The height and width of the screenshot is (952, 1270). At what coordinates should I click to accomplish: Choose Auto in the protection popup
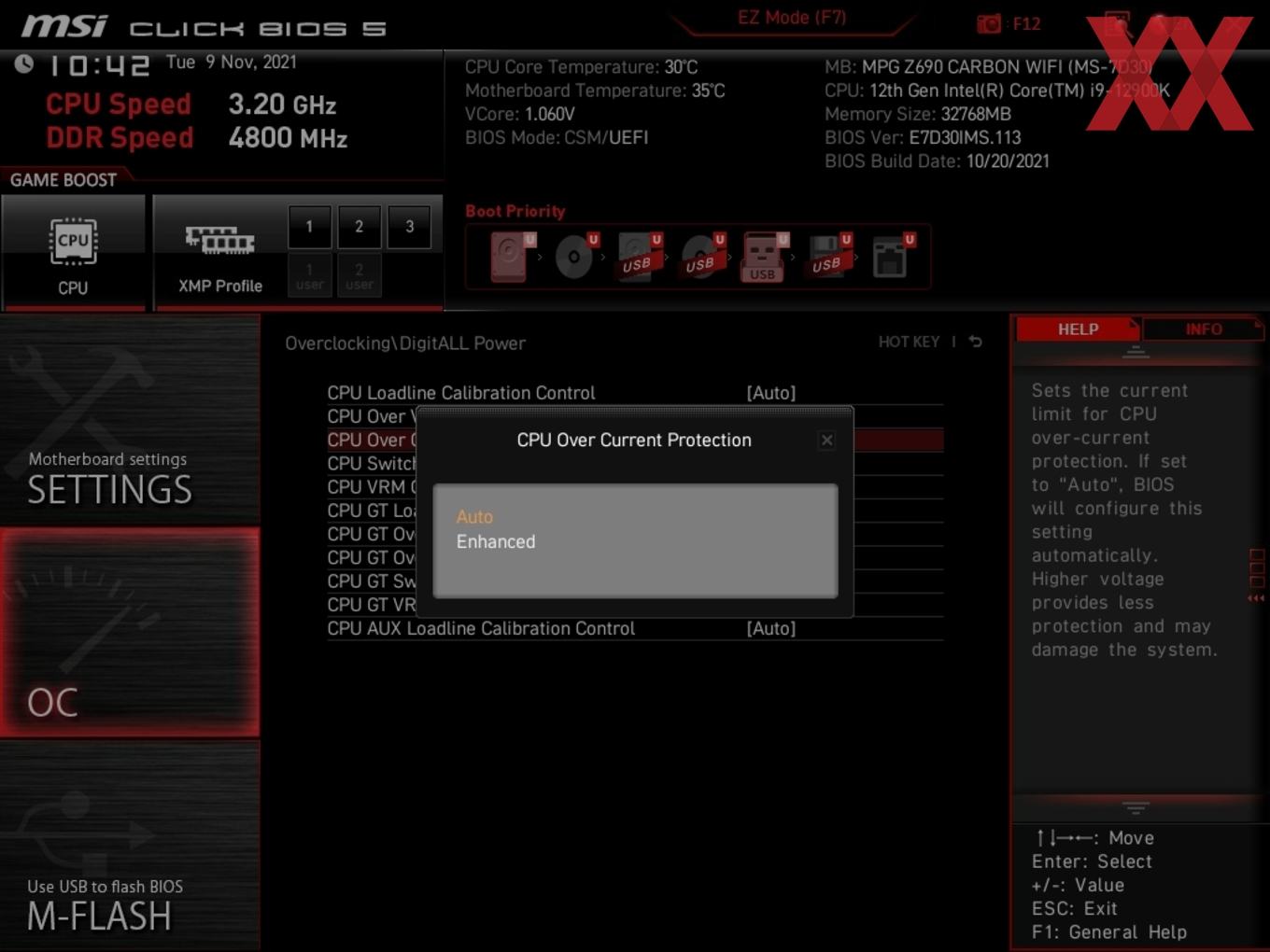pos(474,516)
